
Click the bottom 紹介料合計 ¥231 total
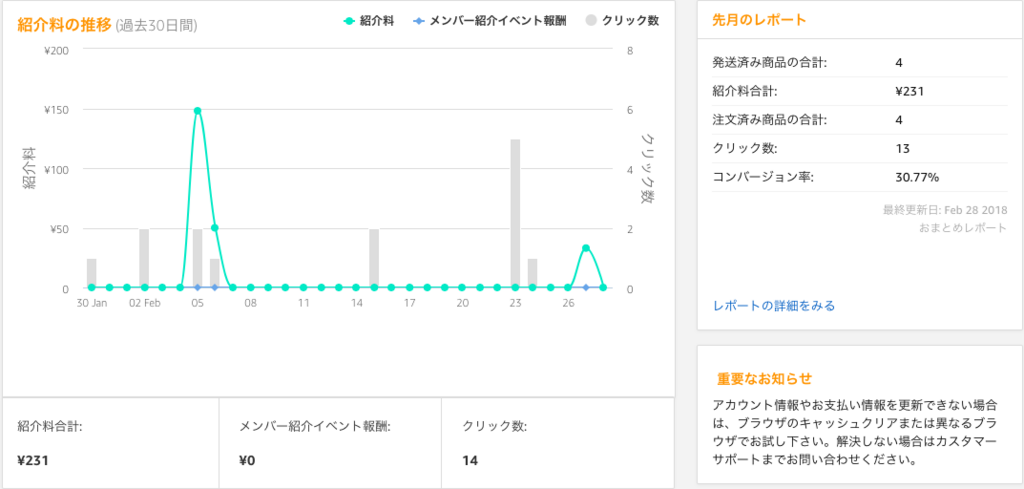click(33, 460)
